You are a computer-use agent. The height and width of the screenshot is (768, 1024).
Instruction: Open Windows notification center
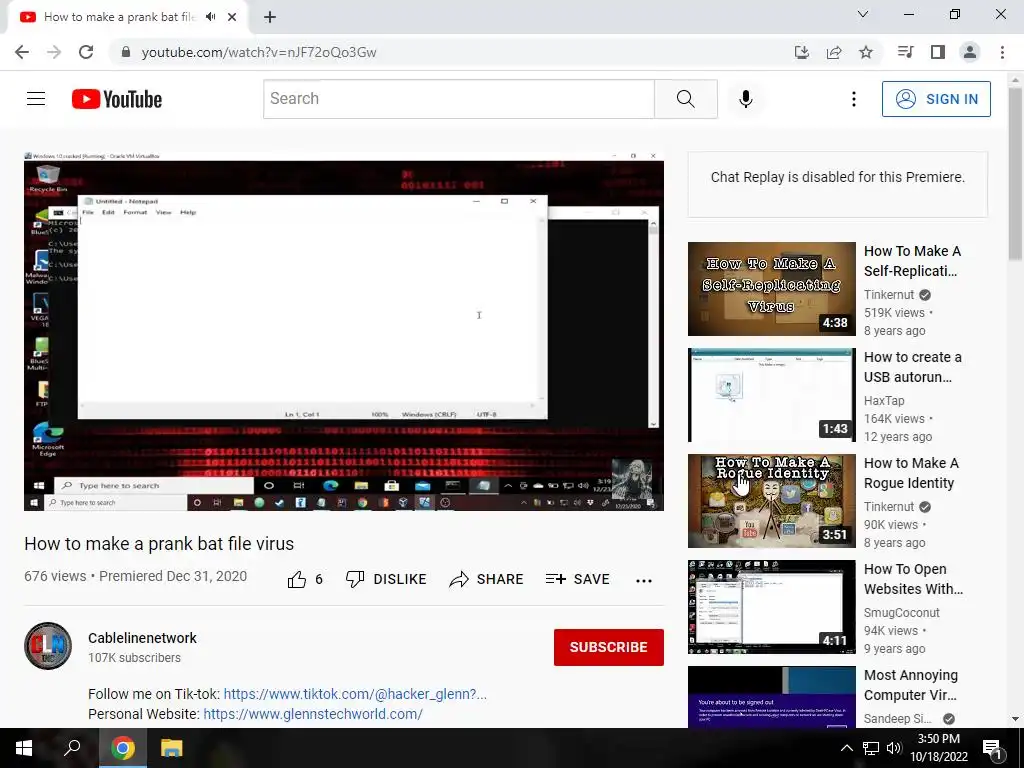coord(991,748)
